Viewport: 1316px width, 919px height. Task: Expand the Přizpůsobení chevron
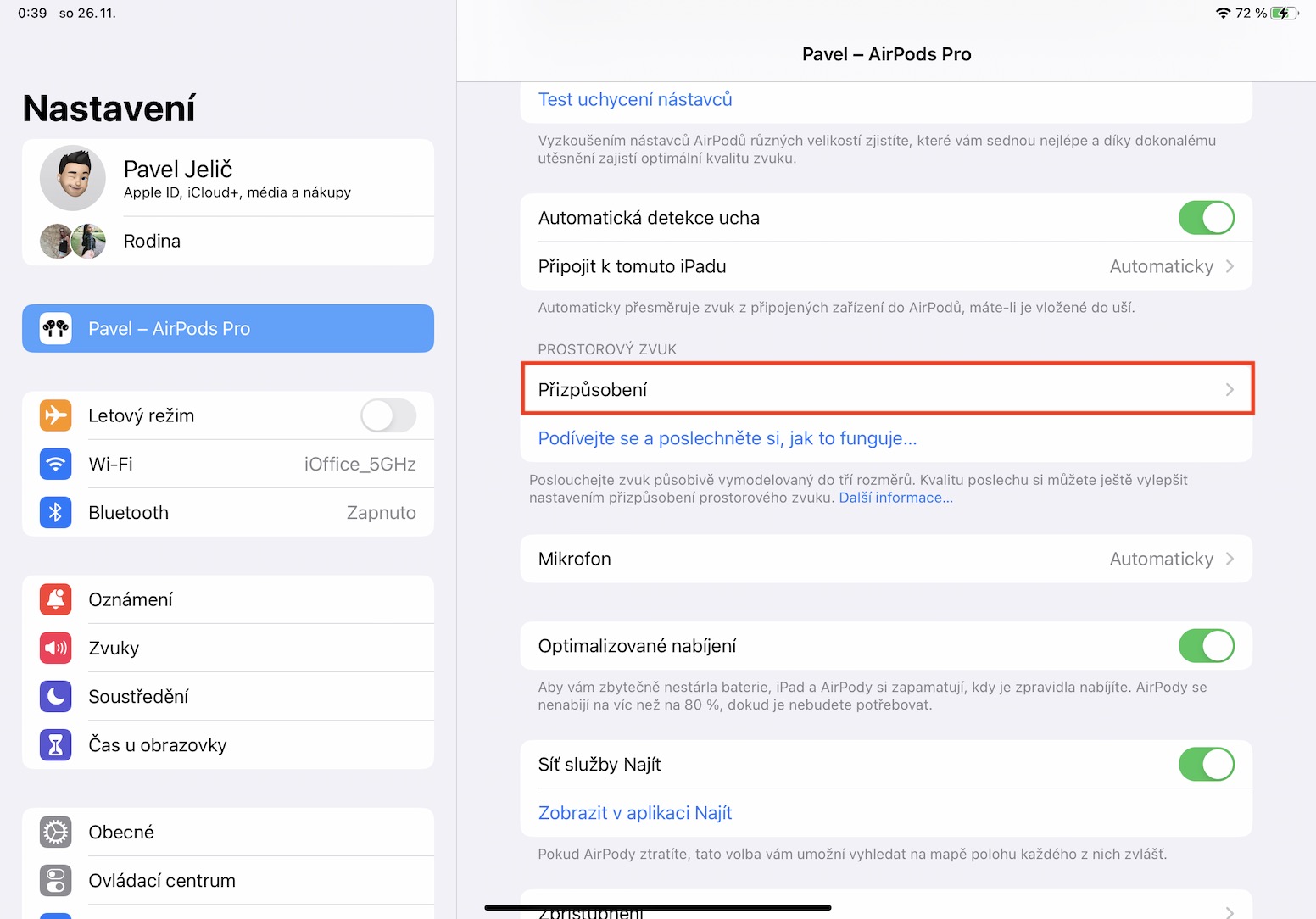pyautogui.click(x=1229, y=390)
